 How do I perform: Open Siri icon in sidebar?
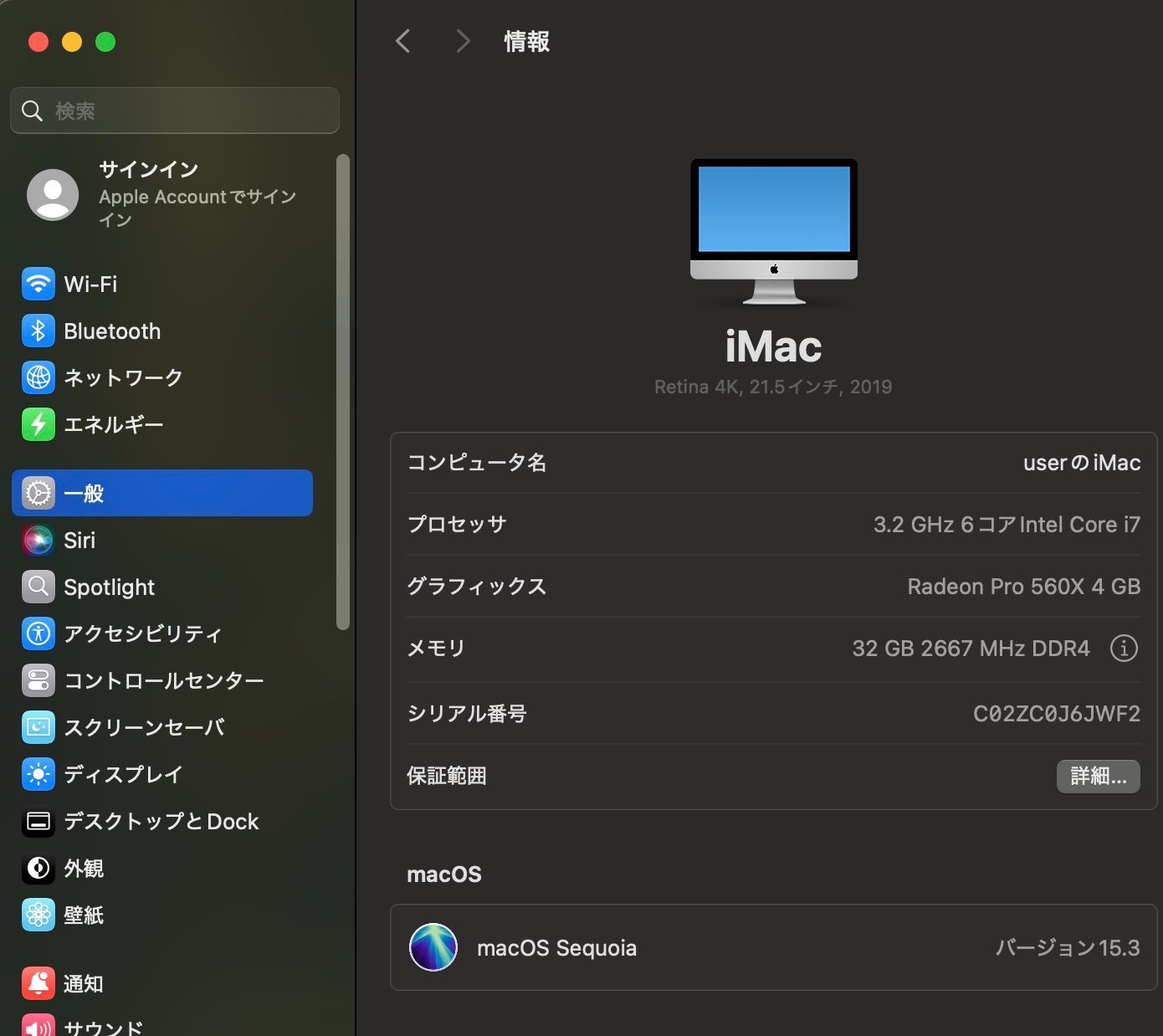pos(38,541)
